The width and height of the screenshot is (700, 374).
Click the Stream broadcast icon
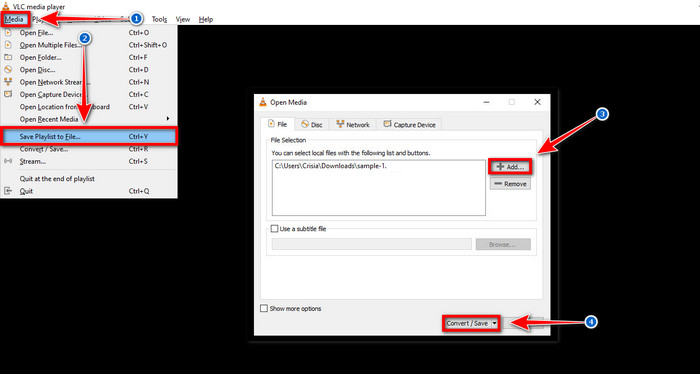coord(8,161)
